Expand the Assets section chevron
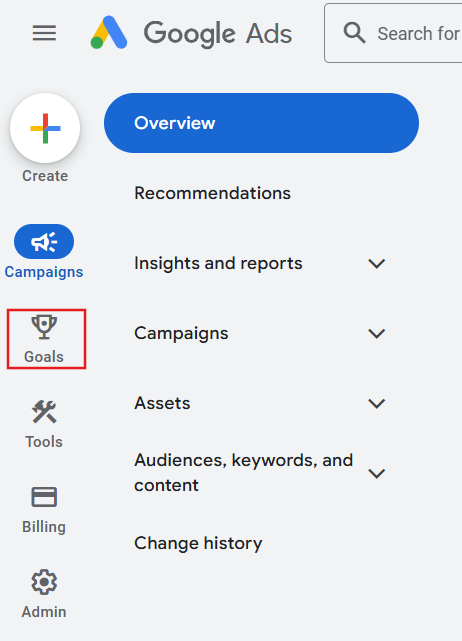This screenshot has width=462, height=641. tap(377, 403)
